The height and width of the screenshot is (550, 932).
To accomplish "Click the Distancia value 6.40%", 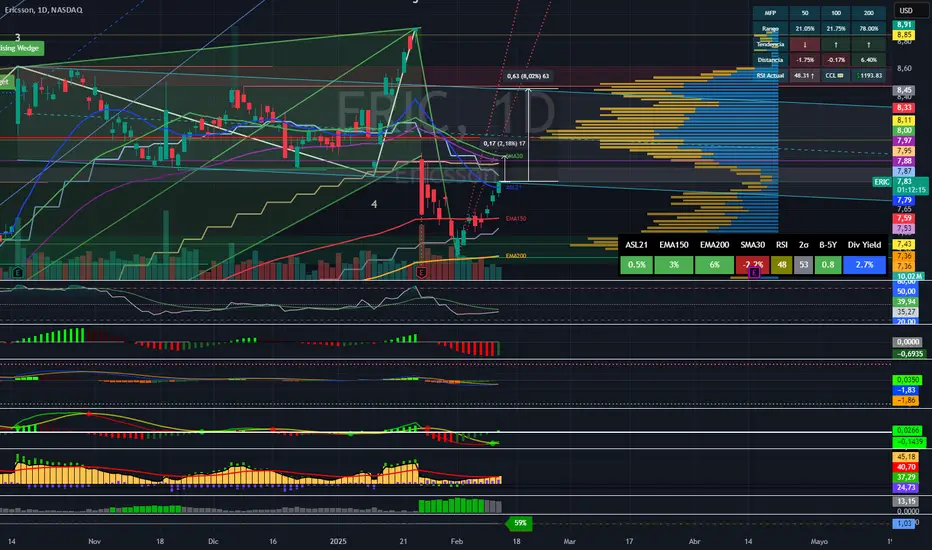I will pyautogui.click(x=868, y=60).
